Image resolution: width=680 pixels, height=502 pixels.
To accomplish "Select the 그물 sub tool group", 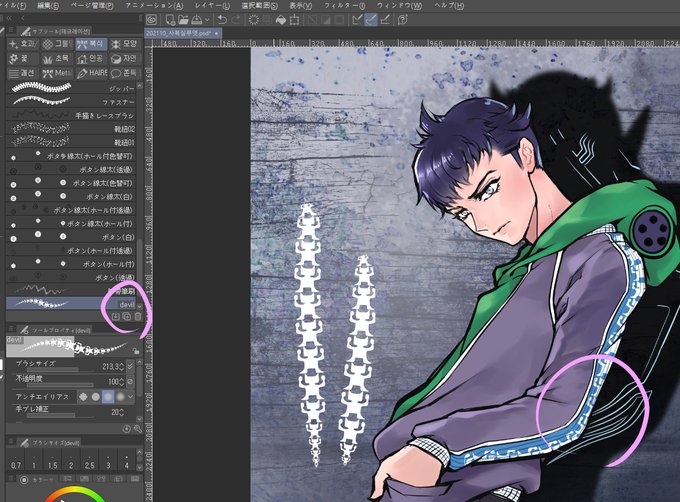I will [x=58, y=44].
